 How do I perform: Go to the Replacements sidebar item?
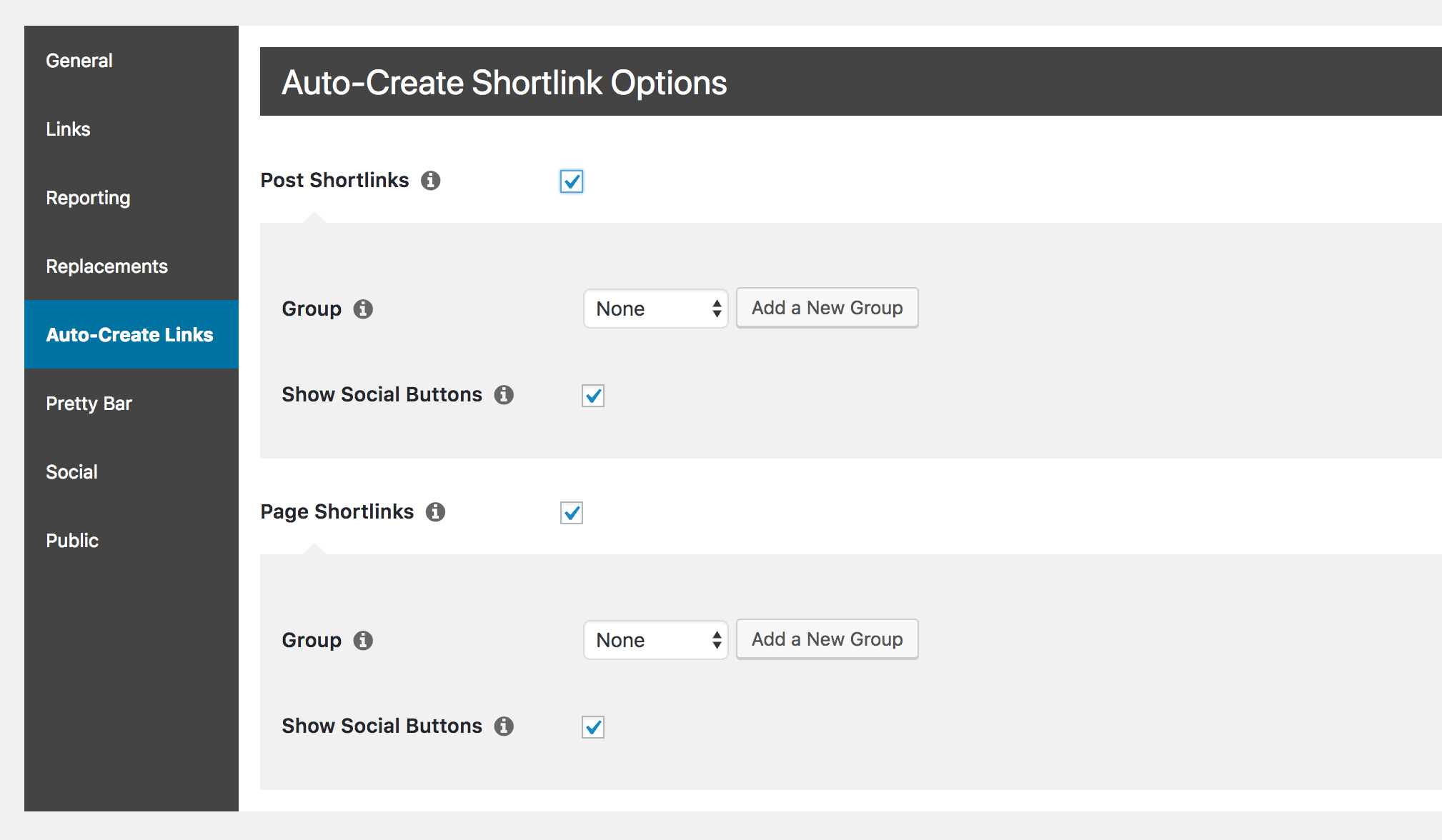tap(106, 266)
